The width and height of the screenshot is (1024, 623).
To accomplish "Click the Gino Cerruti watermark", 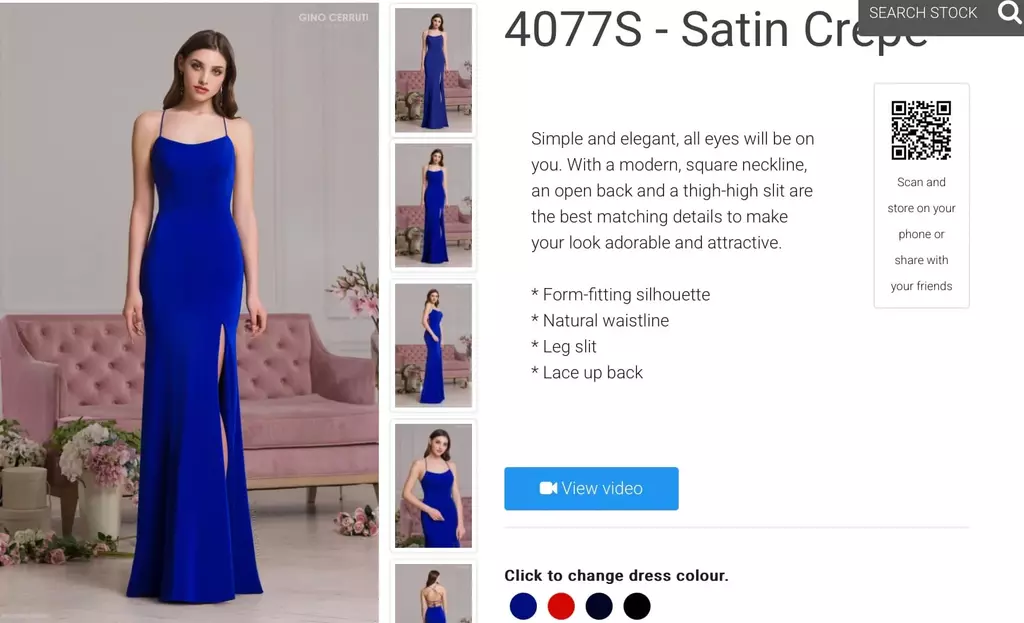I will (x=333, y=18).
